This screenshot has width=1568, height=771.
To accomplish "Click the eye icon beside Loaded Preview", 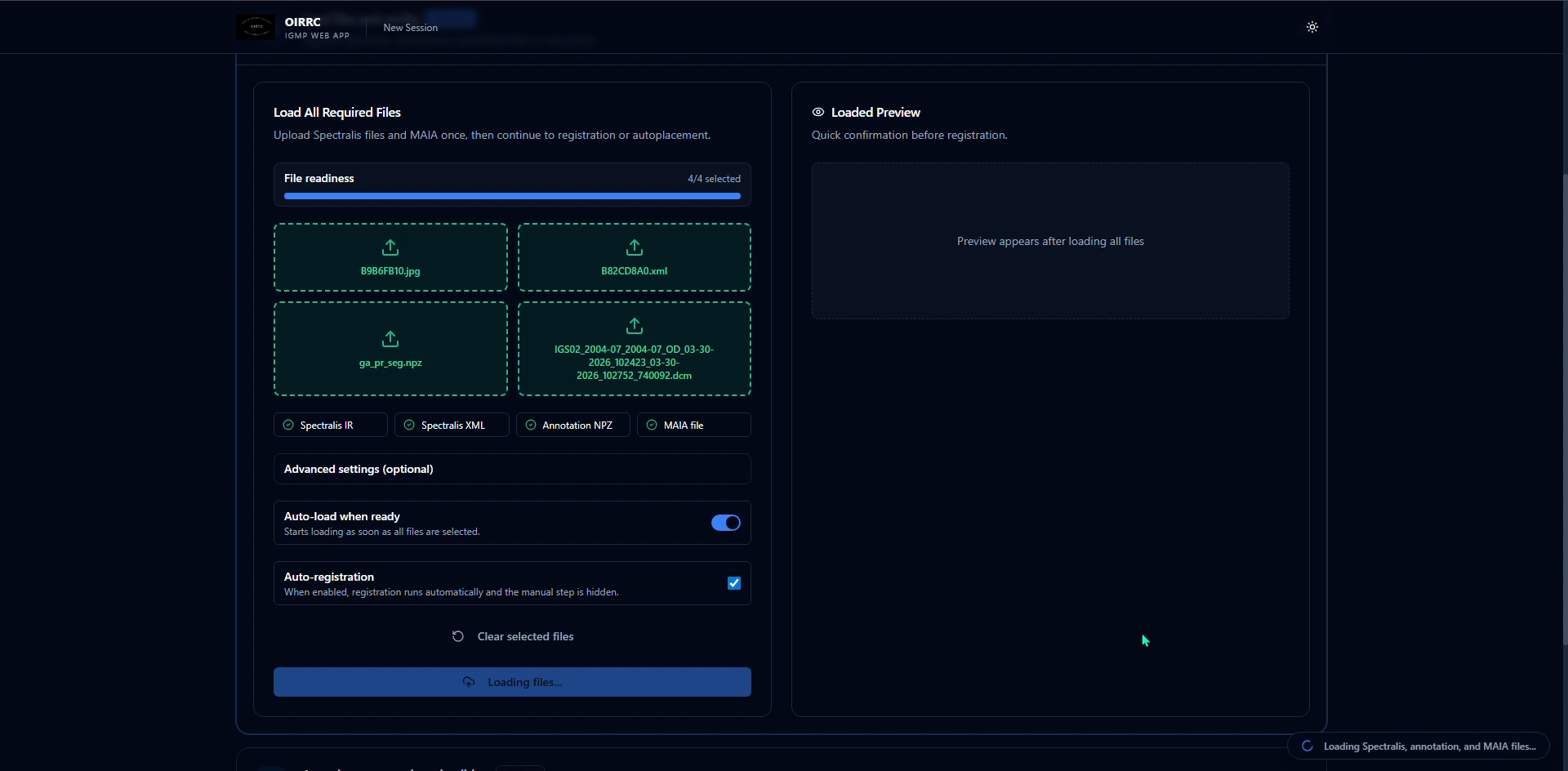I will 817,112.
